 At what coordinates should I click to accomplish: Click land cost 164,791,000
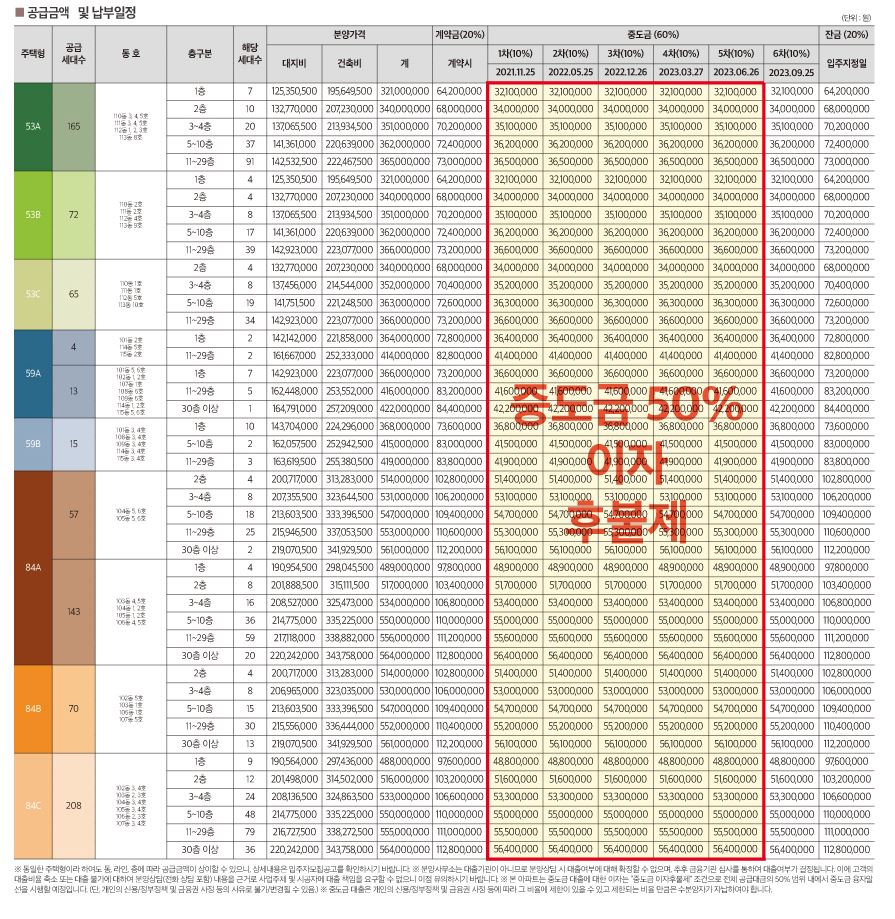point(294,409)
